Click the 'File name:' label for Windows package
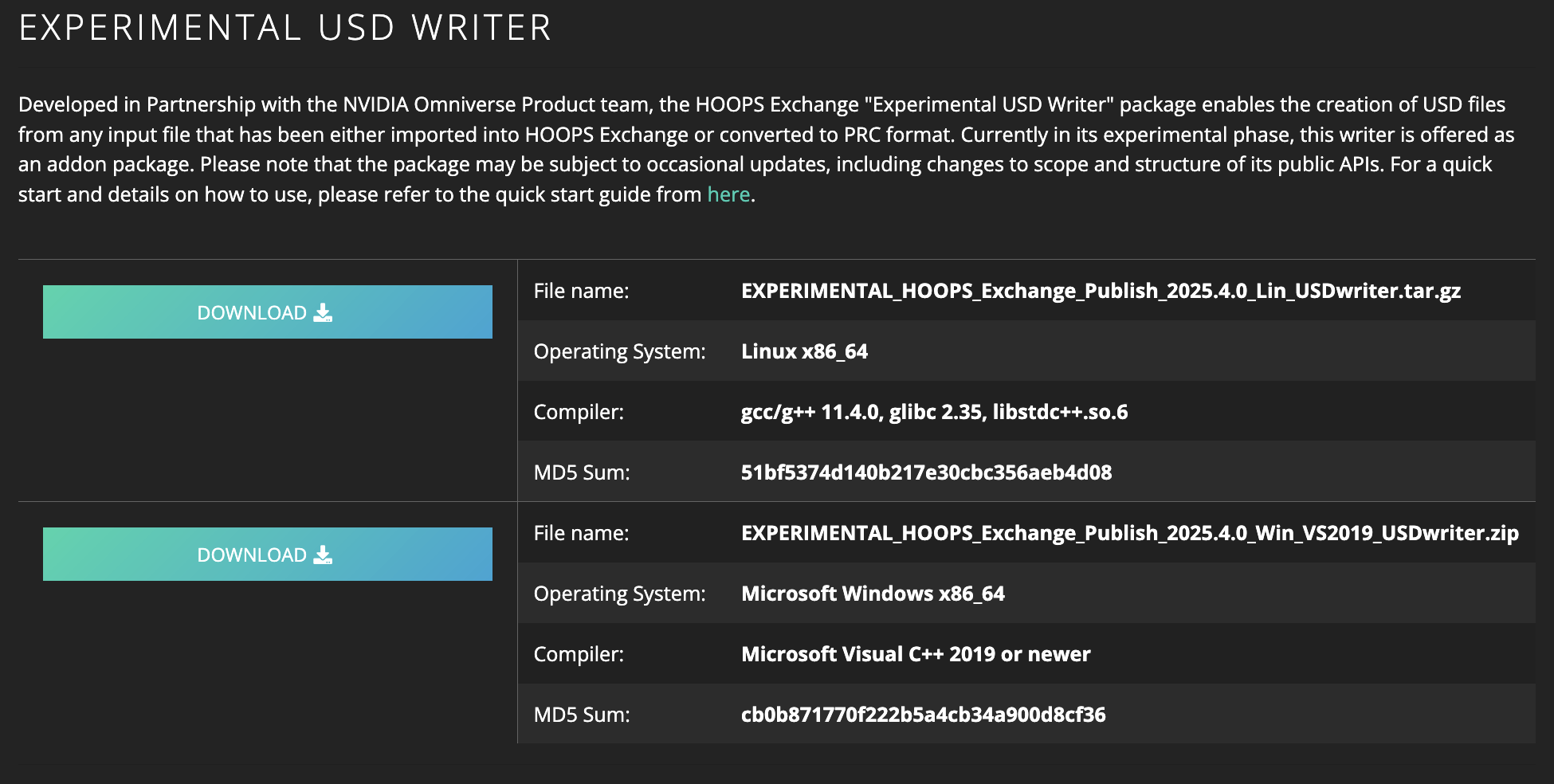 click(581, 533)
